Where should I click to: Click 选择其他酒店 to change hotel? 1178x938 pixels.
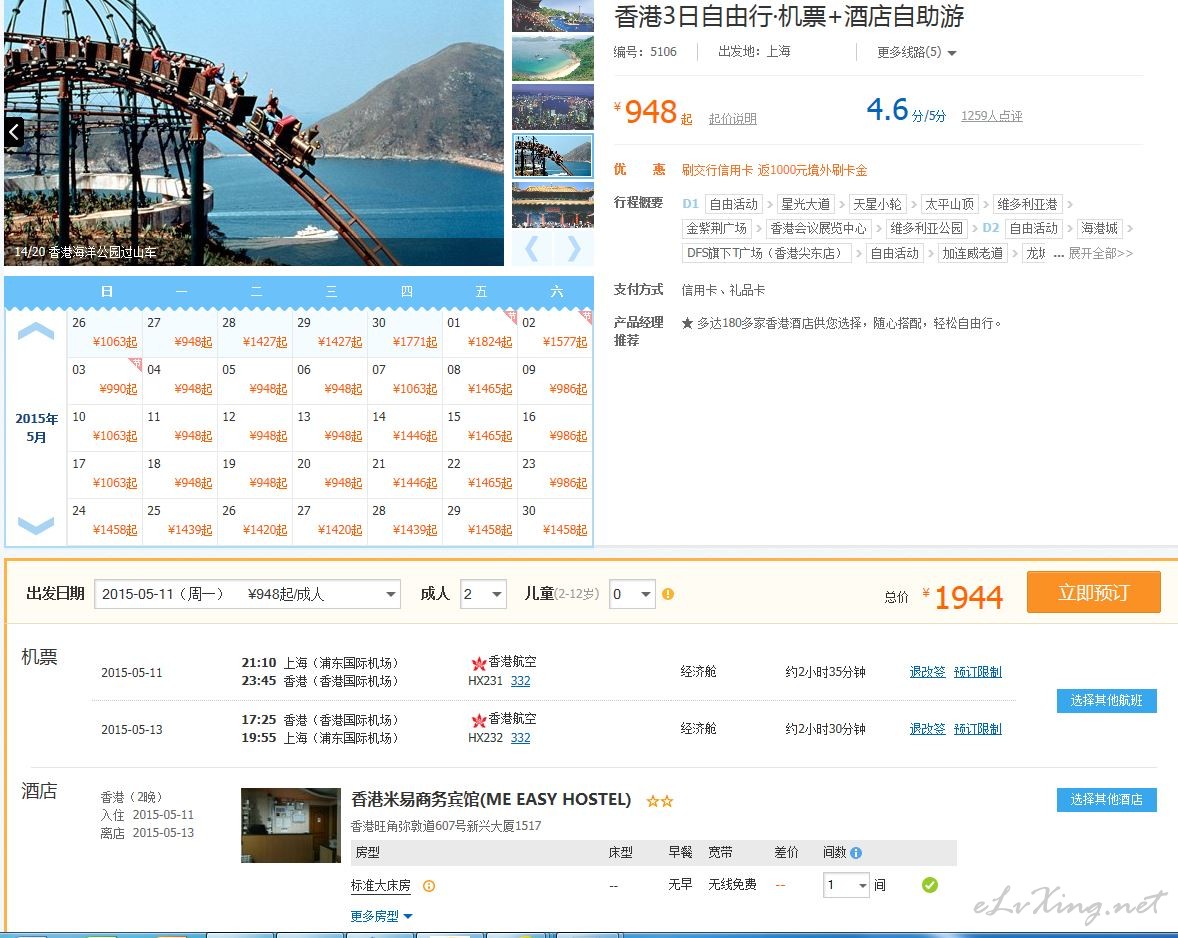(x=1106, y=800)
